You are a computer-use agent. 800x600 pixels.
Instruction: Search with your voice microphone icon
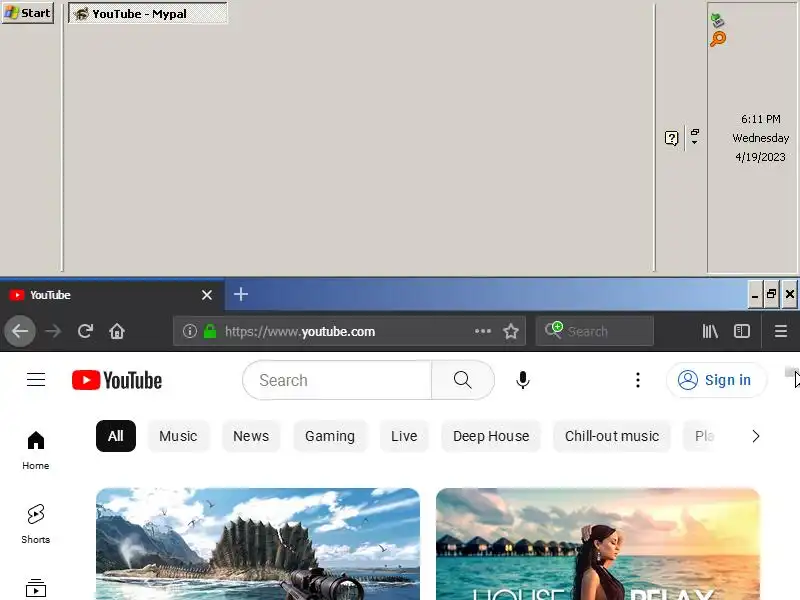coord(522,380)
